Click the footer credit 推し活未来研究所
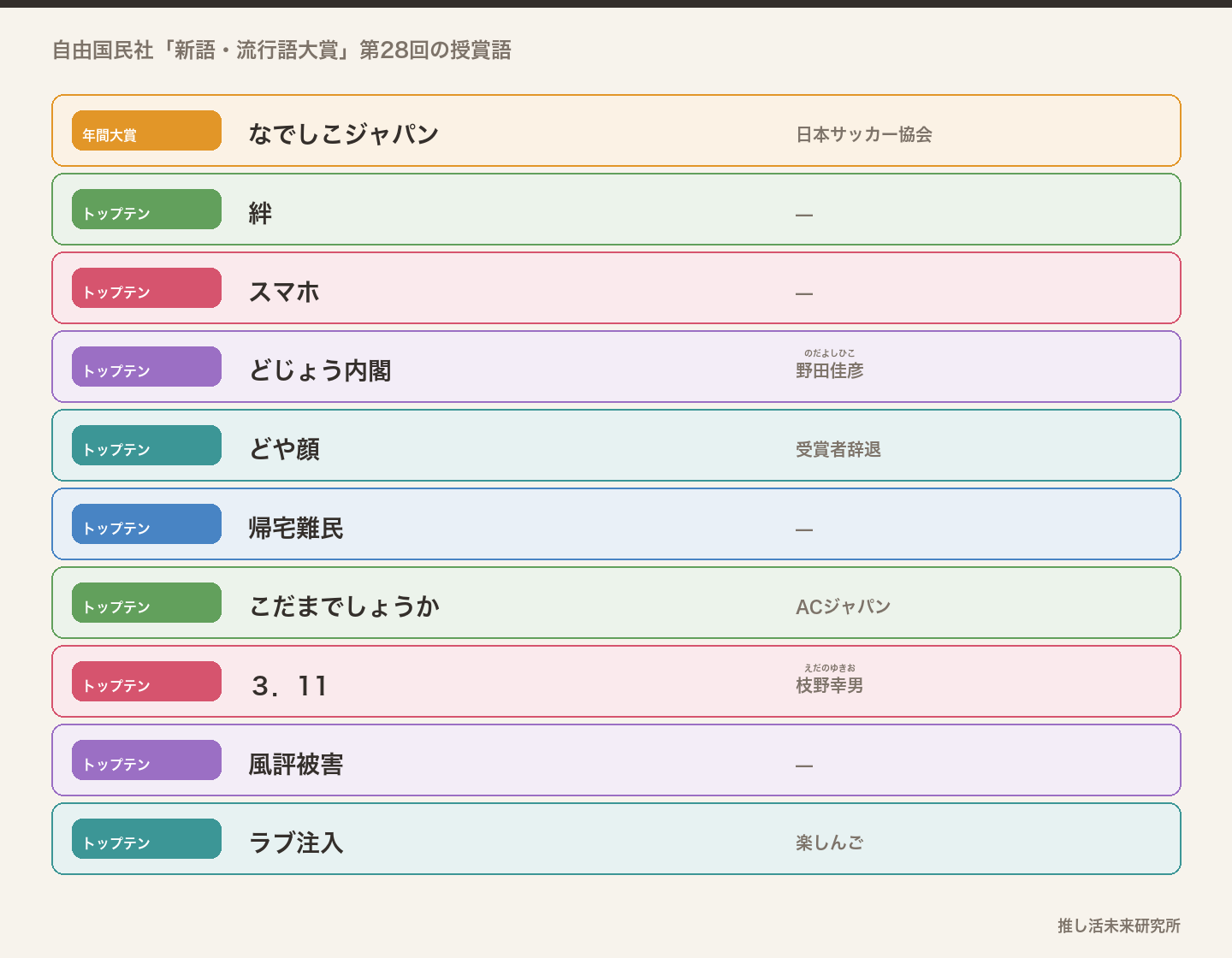 coord(1119,925)
